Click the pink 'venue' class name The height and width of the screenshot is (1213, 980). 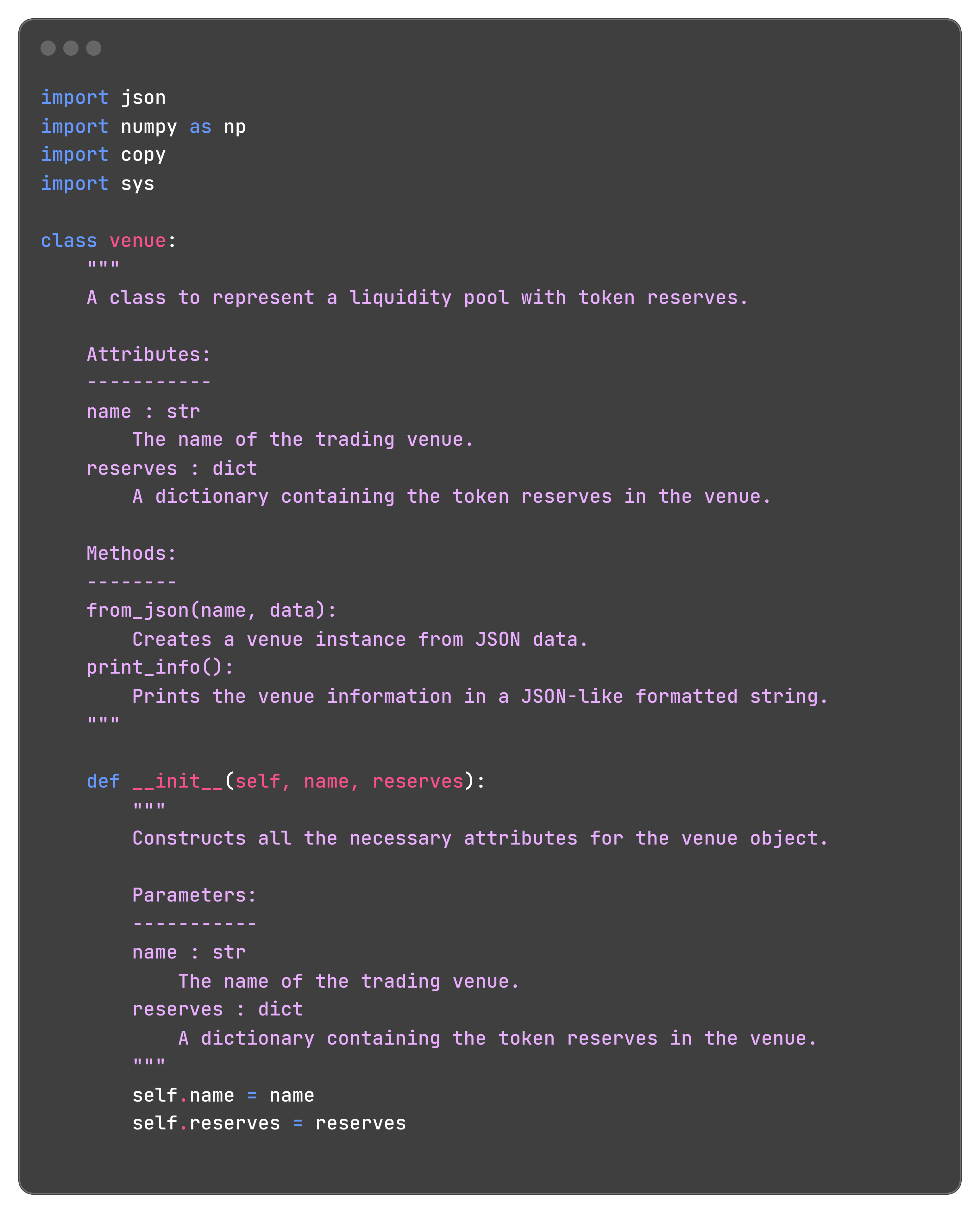point(138,241)
